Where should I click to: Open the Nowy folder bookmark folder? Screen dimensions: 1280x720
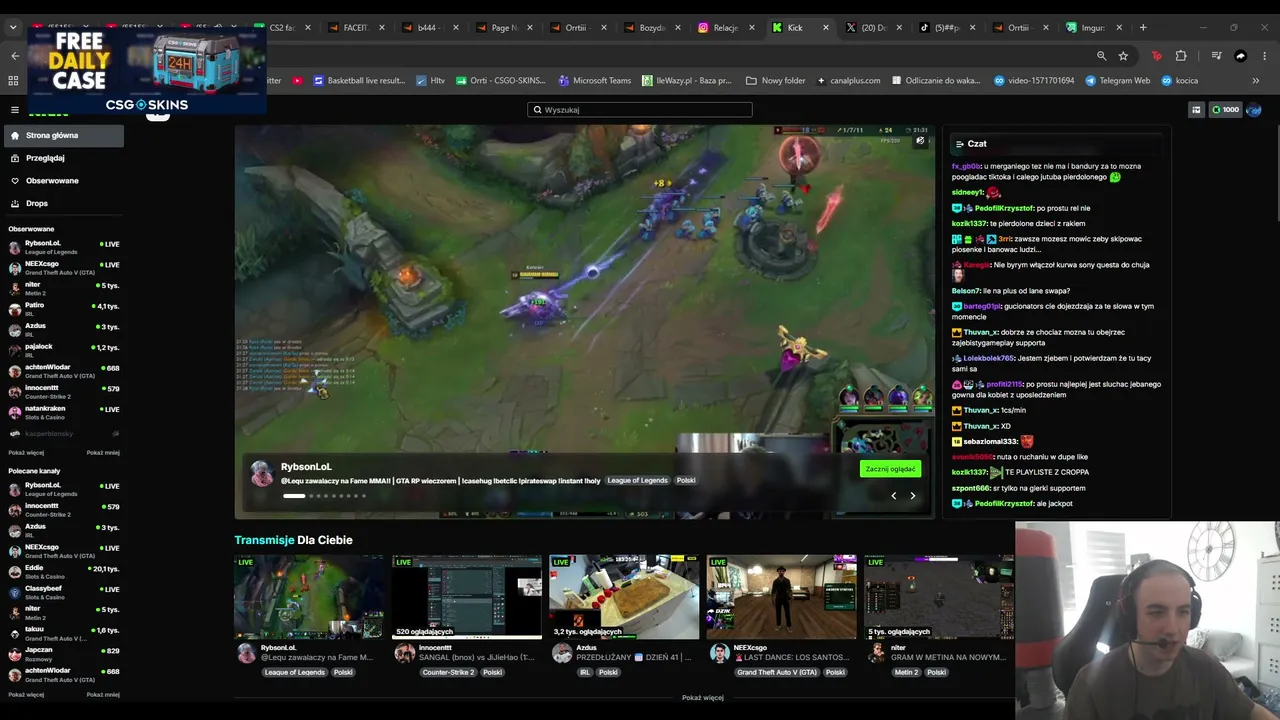[776, 80]
